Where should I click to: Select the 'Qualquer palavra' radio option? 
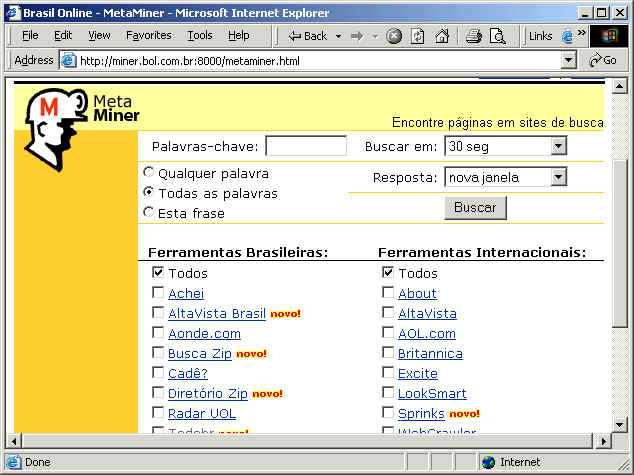[150, 172]
